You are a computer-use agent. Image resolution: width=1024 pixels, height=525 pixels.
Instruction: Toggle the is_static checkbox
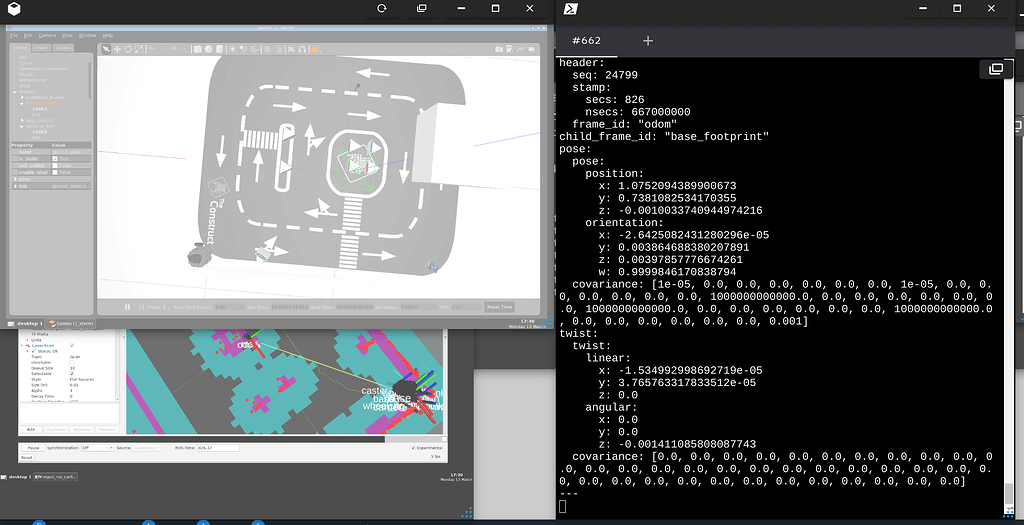point(54,159)
